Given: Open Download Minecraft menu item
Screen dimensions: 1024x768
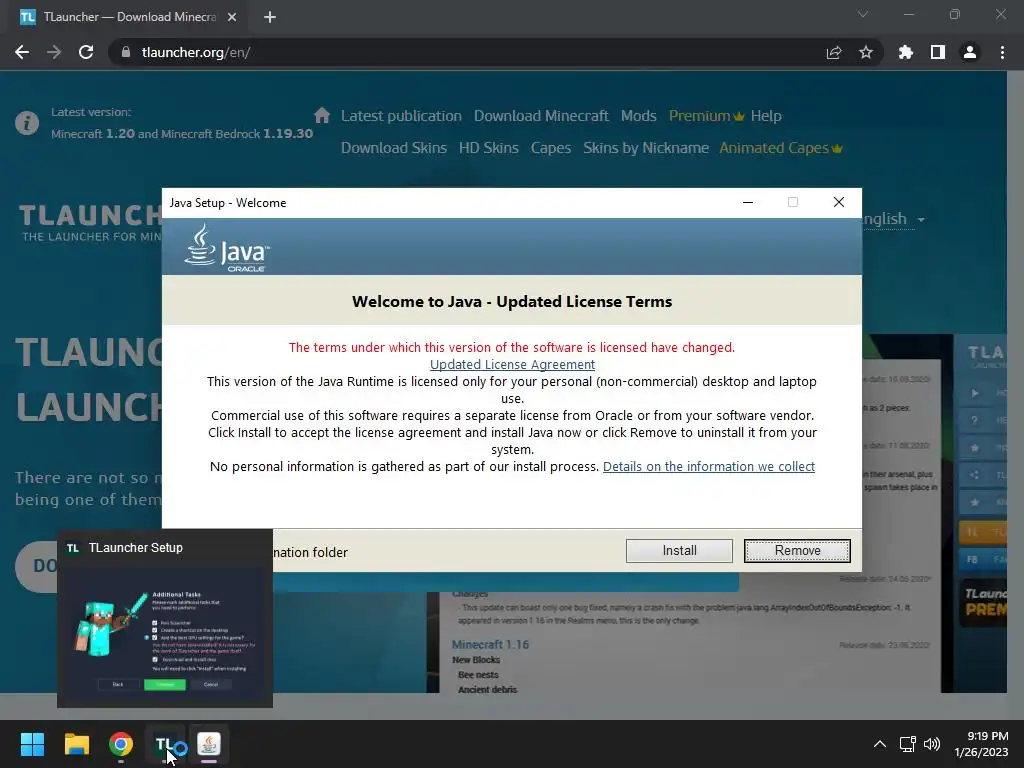Looking at the screenshot, I should coord(541,116).
